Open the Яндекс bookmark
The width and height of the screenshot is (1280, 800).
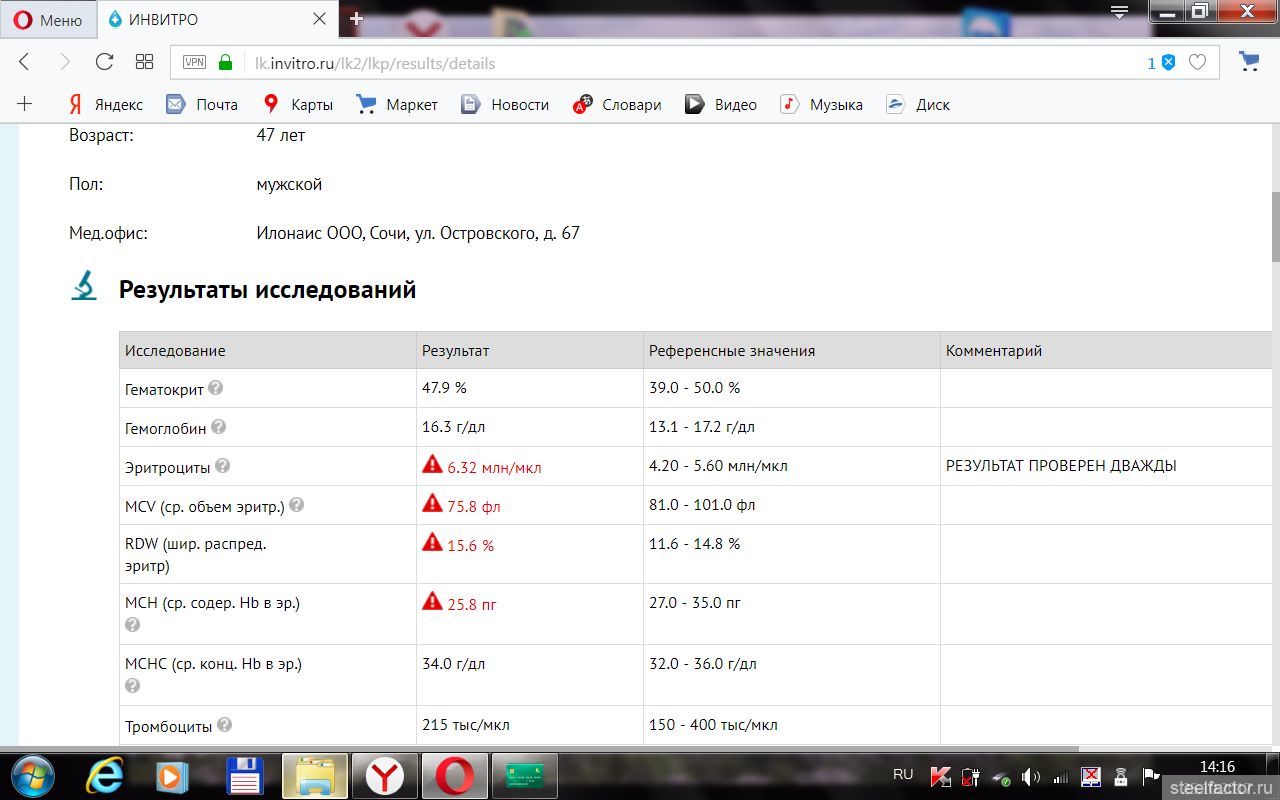(x=106, y=104)
